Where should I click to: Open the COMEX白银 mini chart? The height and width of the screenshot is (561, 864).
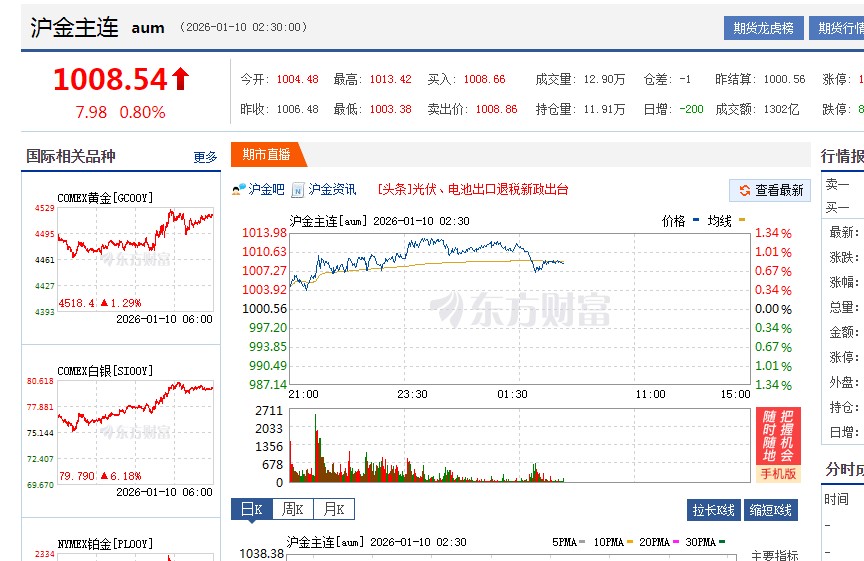(x=136, y=433)
